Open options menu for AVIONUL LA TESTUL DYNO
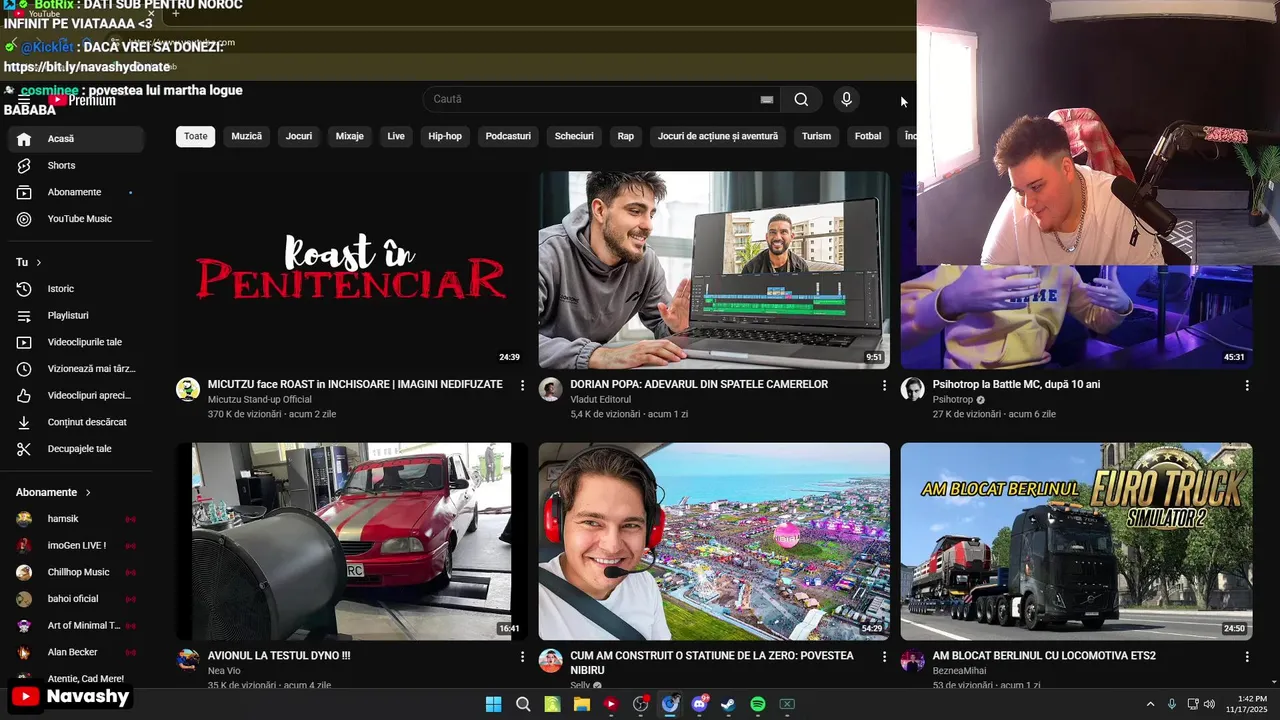This screenshot has width=1280, height=720. coord(522,657)
